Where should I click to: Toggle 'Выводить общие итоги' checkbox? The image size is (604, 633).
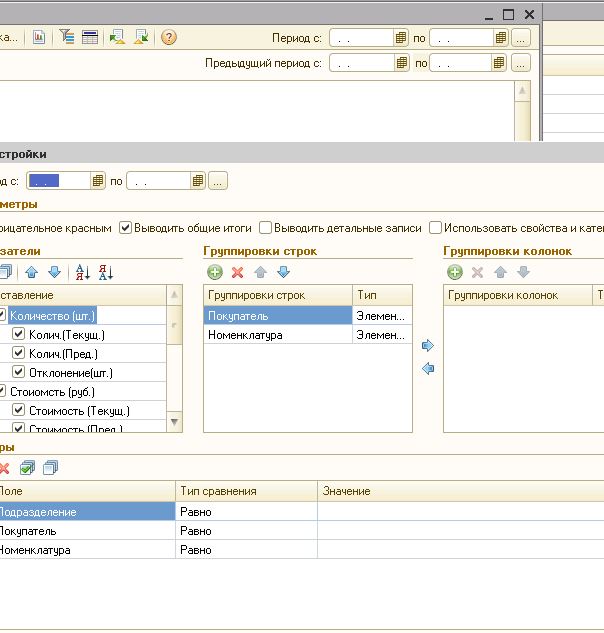click(126, 228)
